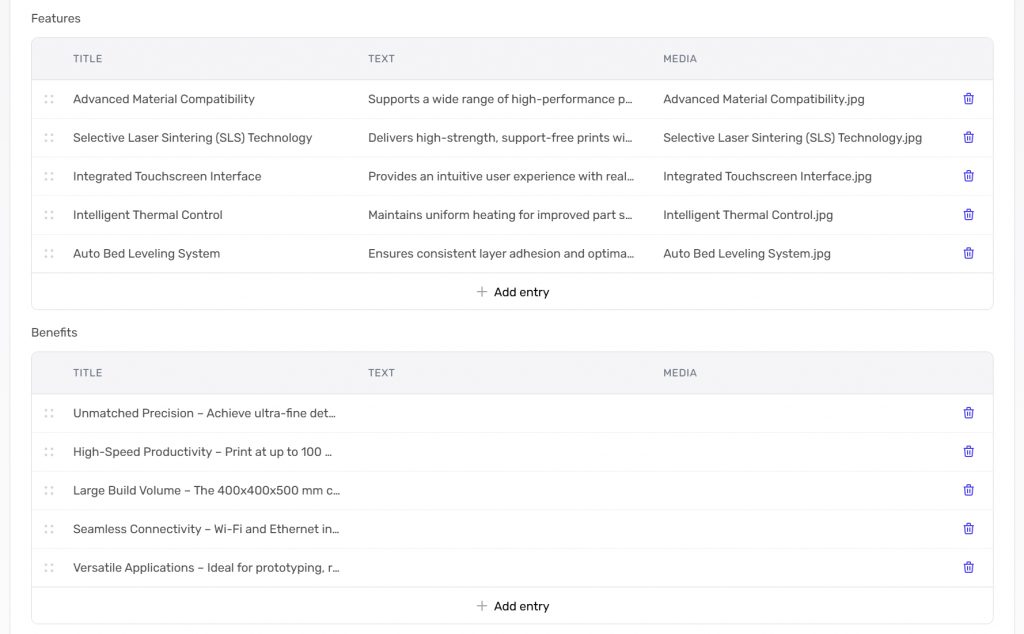Remove the Integrated Touchscreen Interface entry

968,176
